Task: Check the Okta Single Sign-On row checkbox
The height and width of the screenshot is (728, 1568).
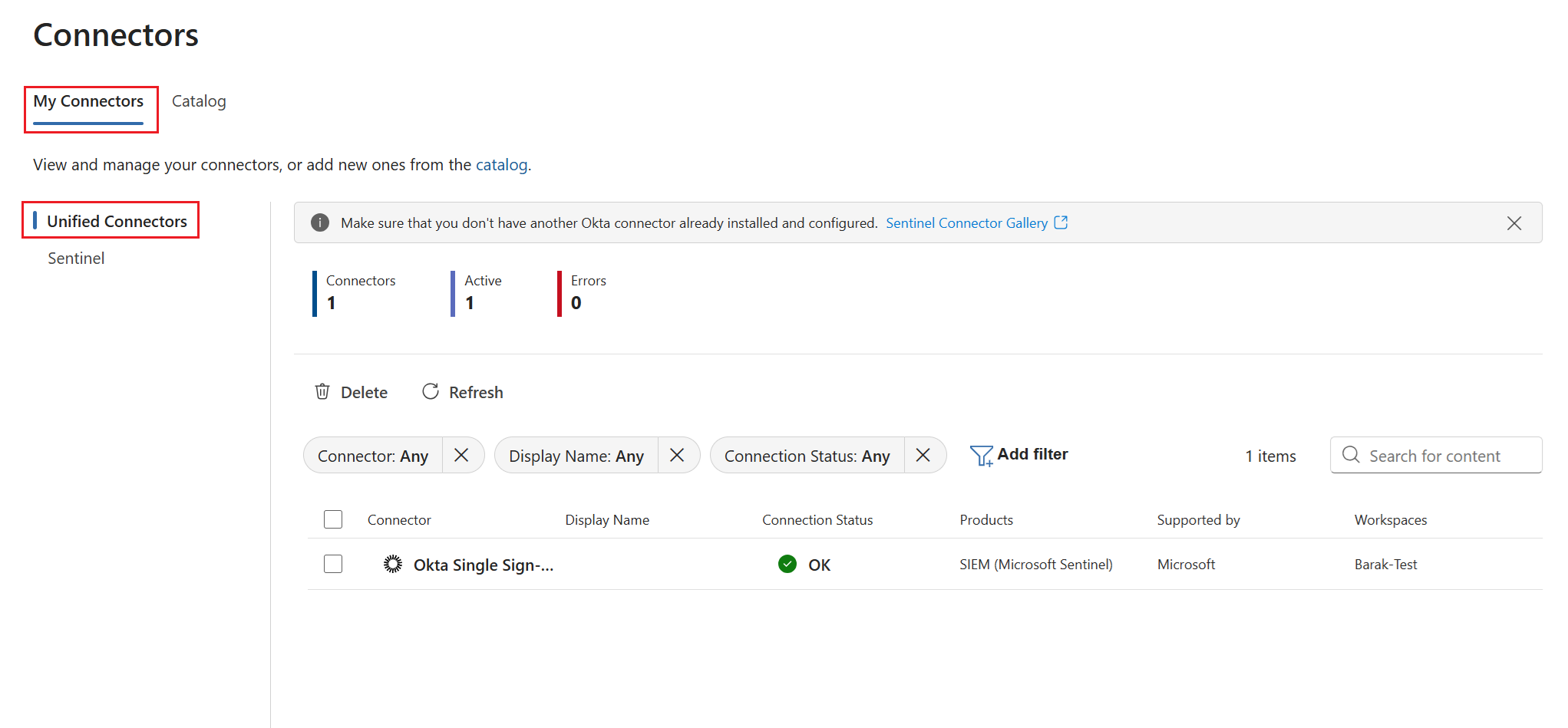Action: coord(333,564)
